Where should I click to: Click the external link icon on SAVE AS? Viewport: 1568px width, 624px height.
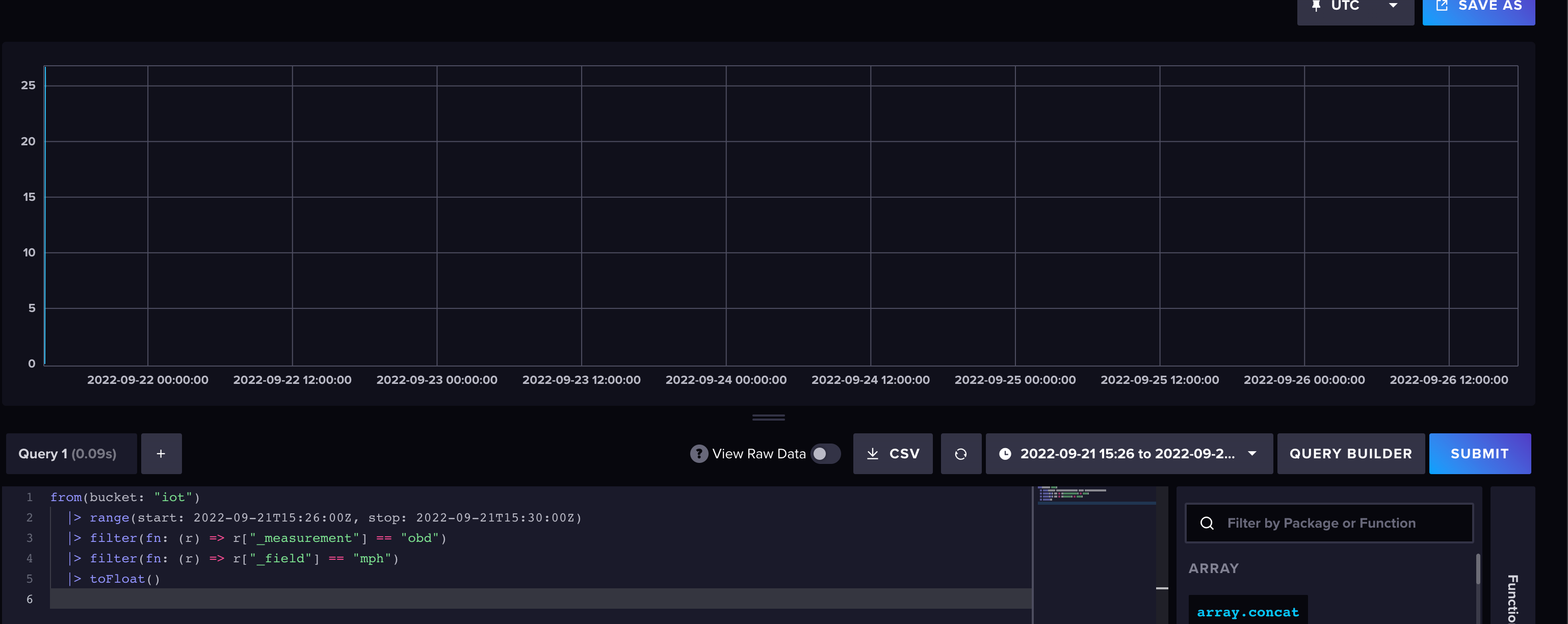[1442, 5]
